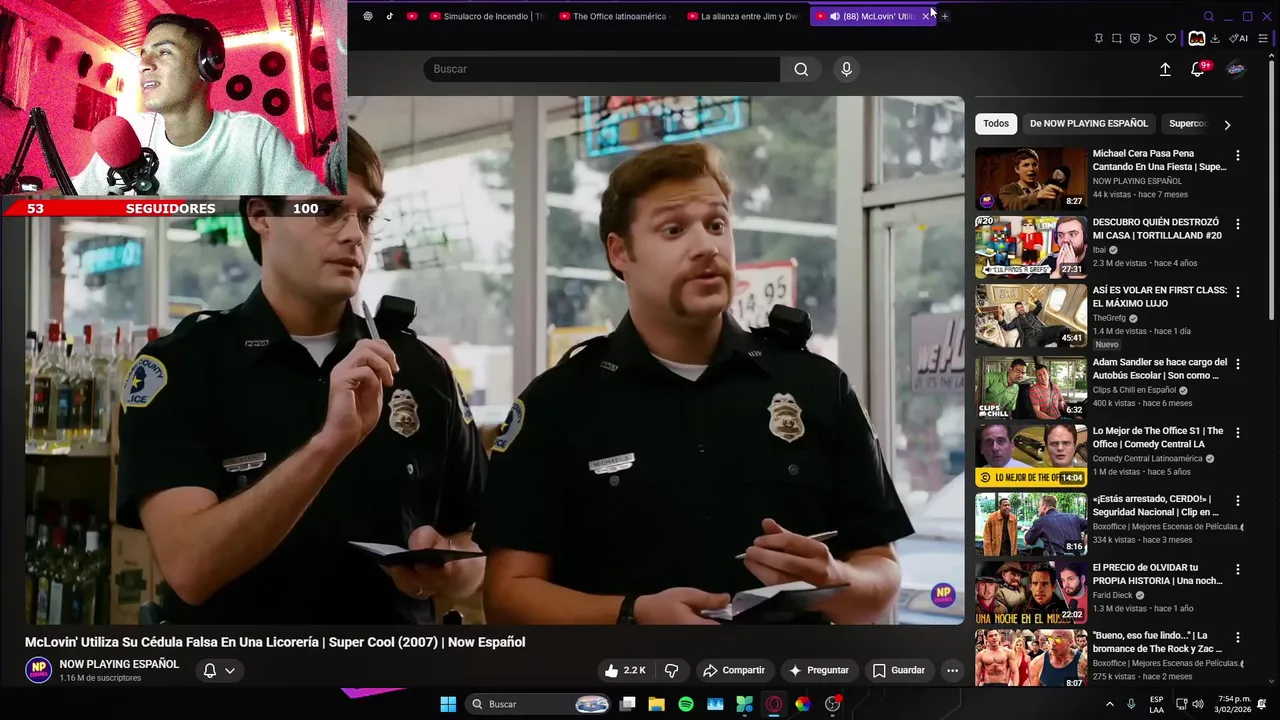Click the Comedy Central Latinoamérica channel name
The height and width of the screenshot is (720, 1280).
[x=1147, y=459]
